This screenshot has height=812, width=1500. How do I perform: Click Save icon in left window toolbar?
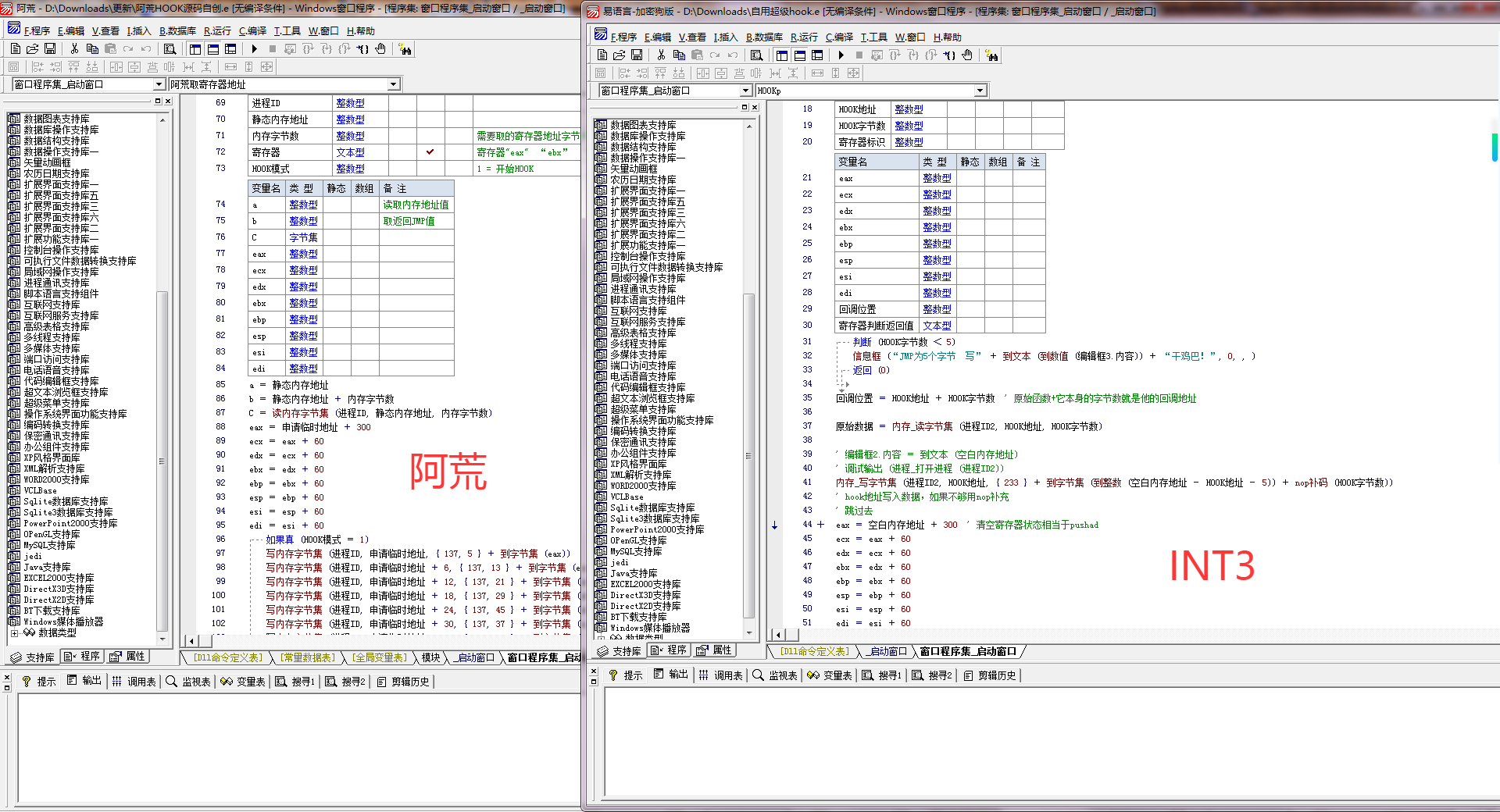tap(50, 49)
